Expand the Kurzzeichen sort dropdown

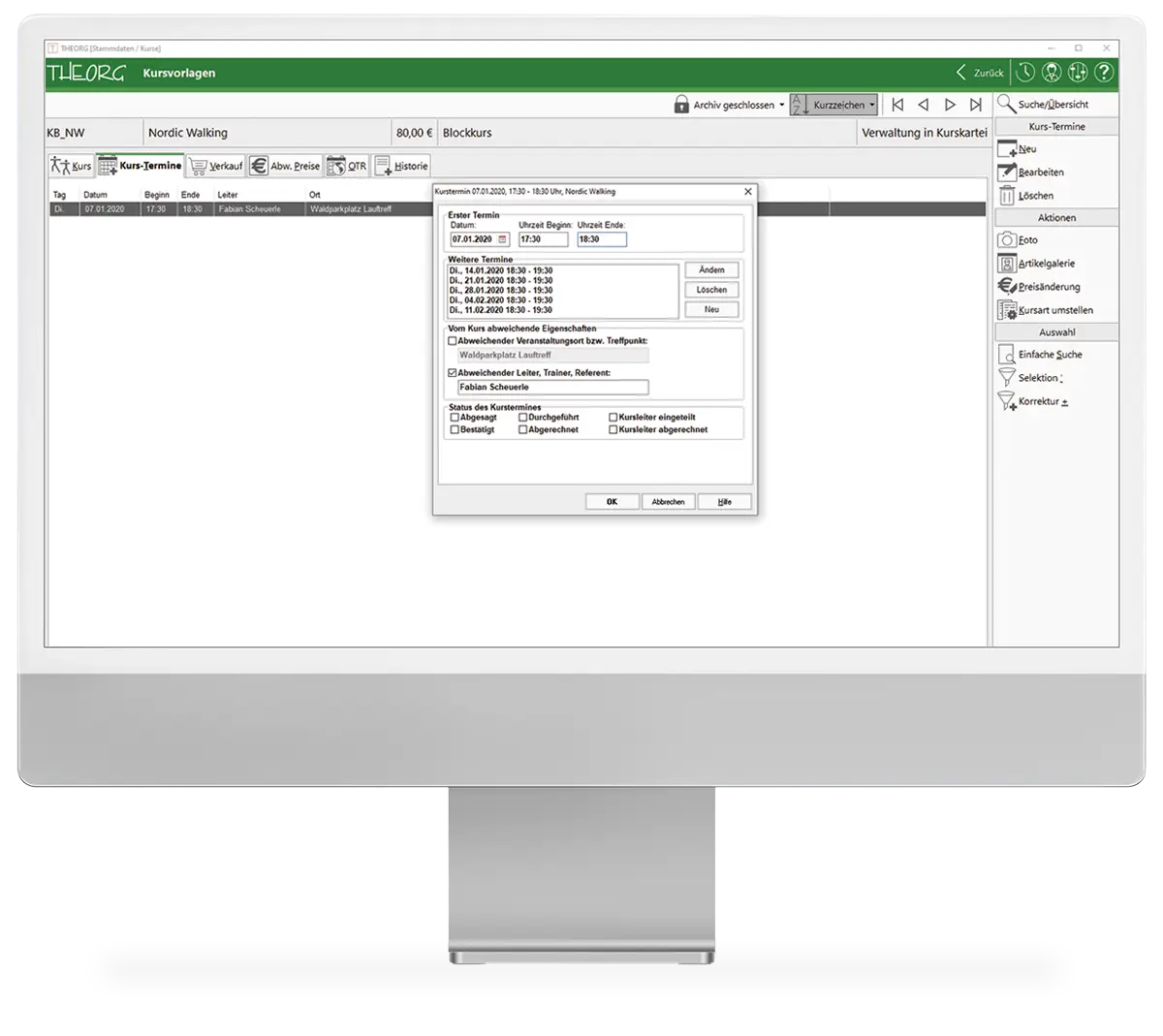click(871, 105)
